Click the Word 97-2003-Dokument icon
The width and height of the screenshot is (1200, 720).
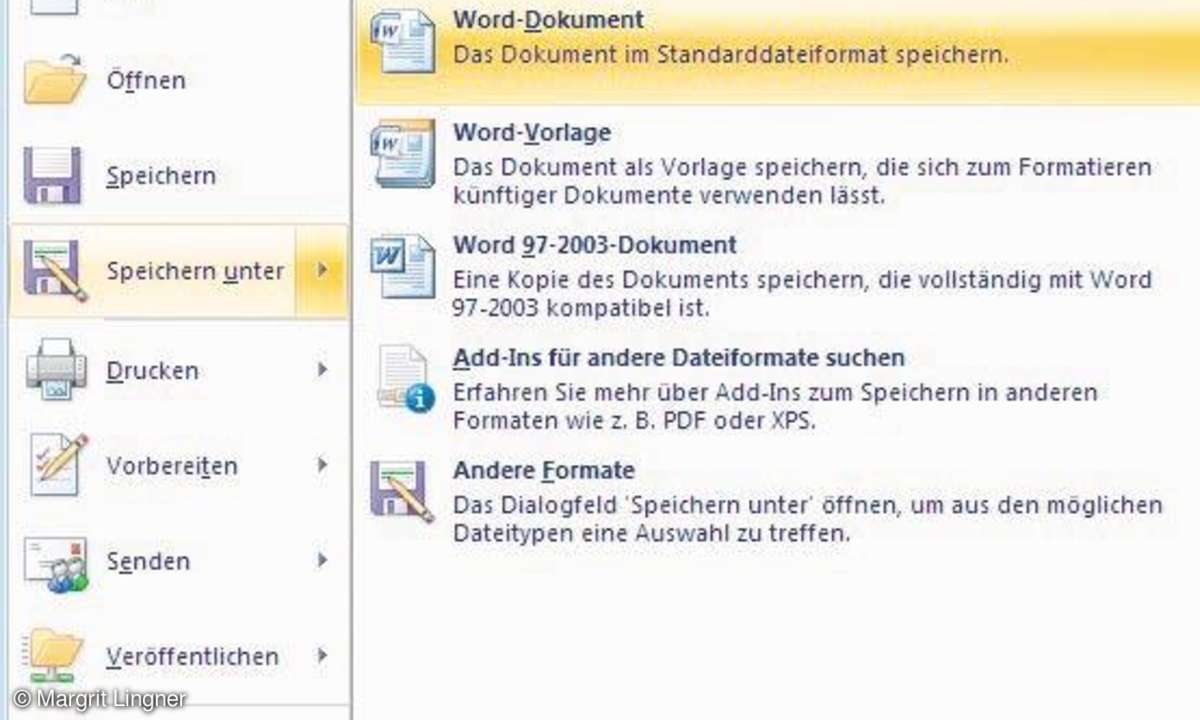coord(403,266)
